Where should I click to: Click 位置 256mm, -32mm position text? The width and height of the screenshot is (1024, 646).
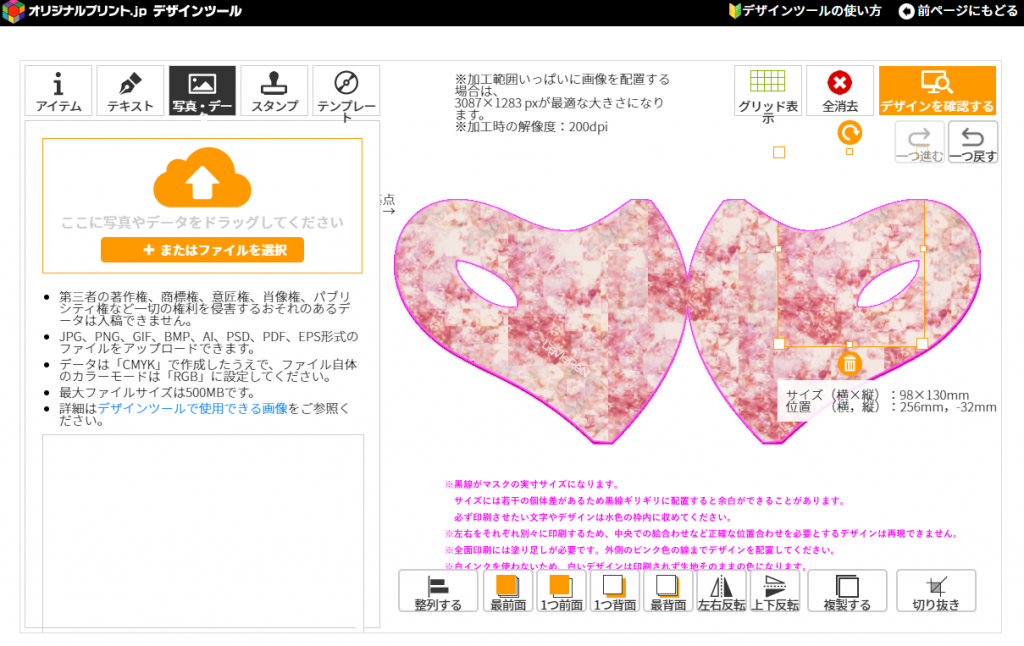pos(891,407)
